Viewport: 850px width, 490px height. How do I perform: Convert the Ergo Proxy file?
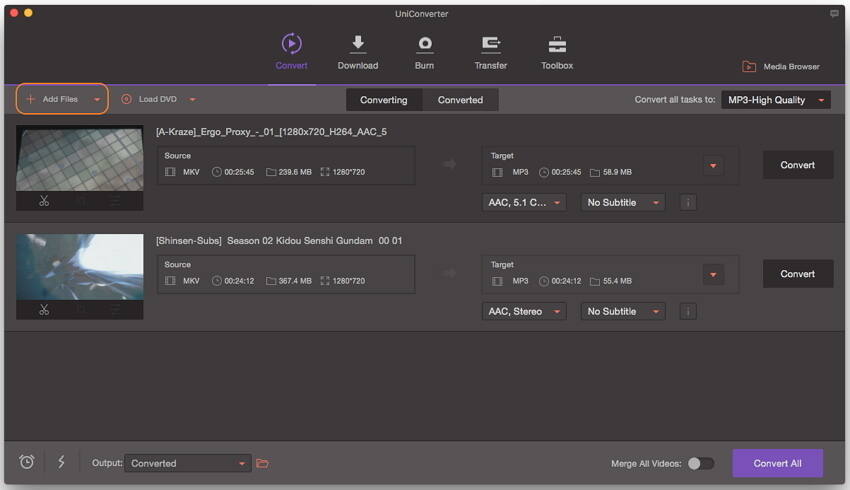click(797, 165)
